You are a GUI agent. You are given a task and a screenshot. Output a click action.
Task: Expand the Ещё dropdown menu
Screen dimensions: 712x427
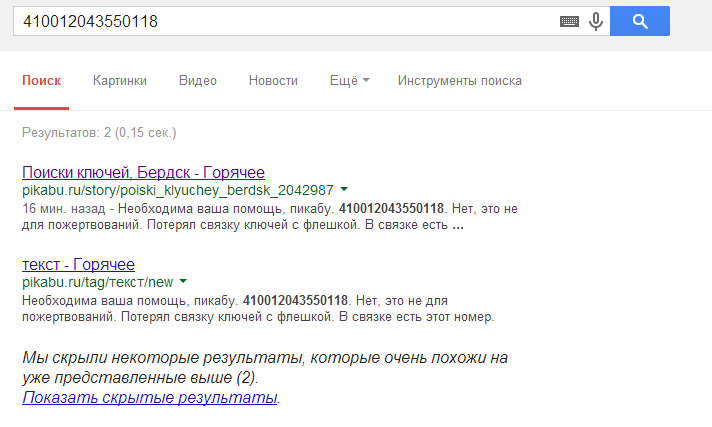pos(350,81)
